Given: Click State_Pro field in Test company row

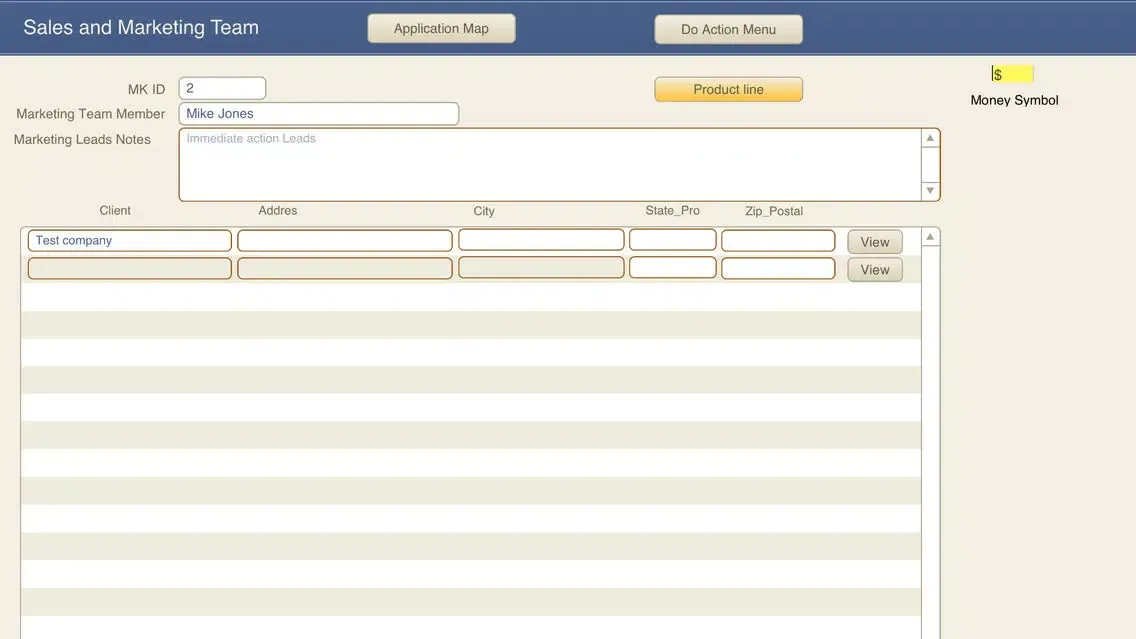Looking at the screenshot, I should (x=672, y=240).
